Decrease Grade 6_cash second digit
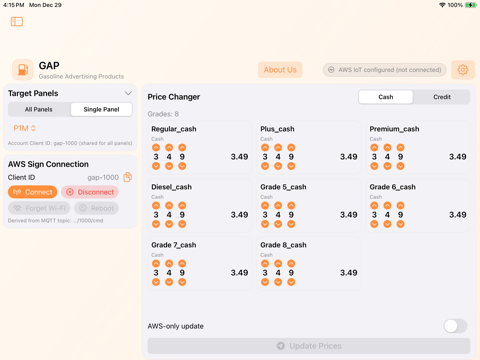480x360 pixels. click(387, 224)
